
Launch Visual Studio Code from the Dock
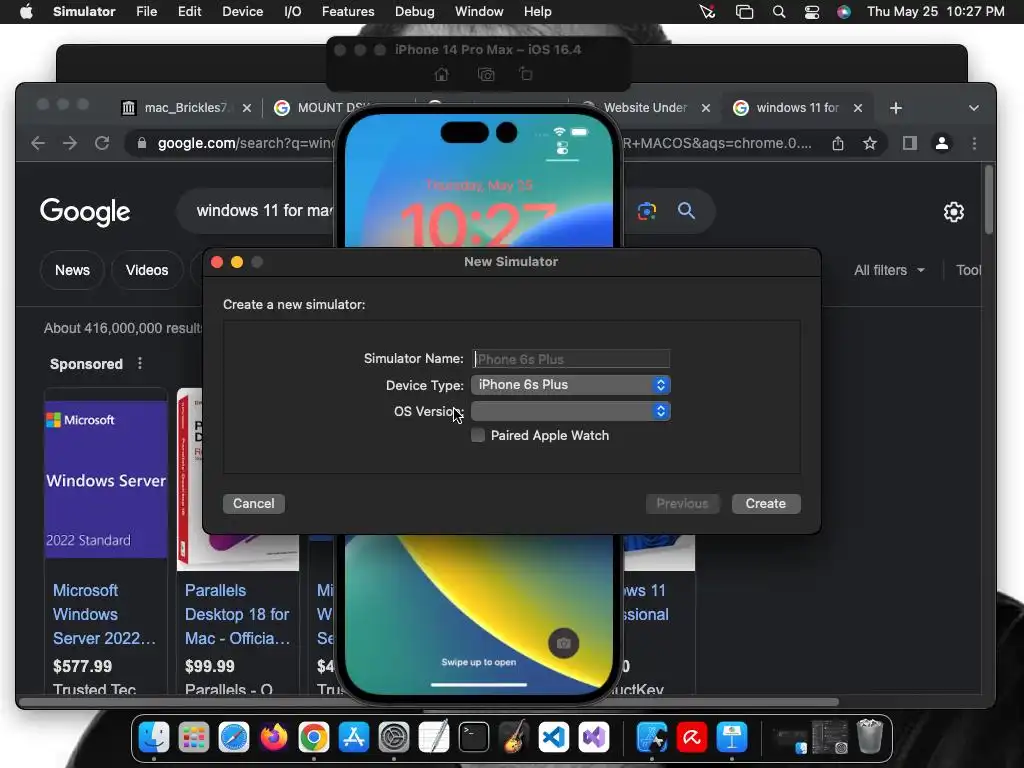point(554,738)
